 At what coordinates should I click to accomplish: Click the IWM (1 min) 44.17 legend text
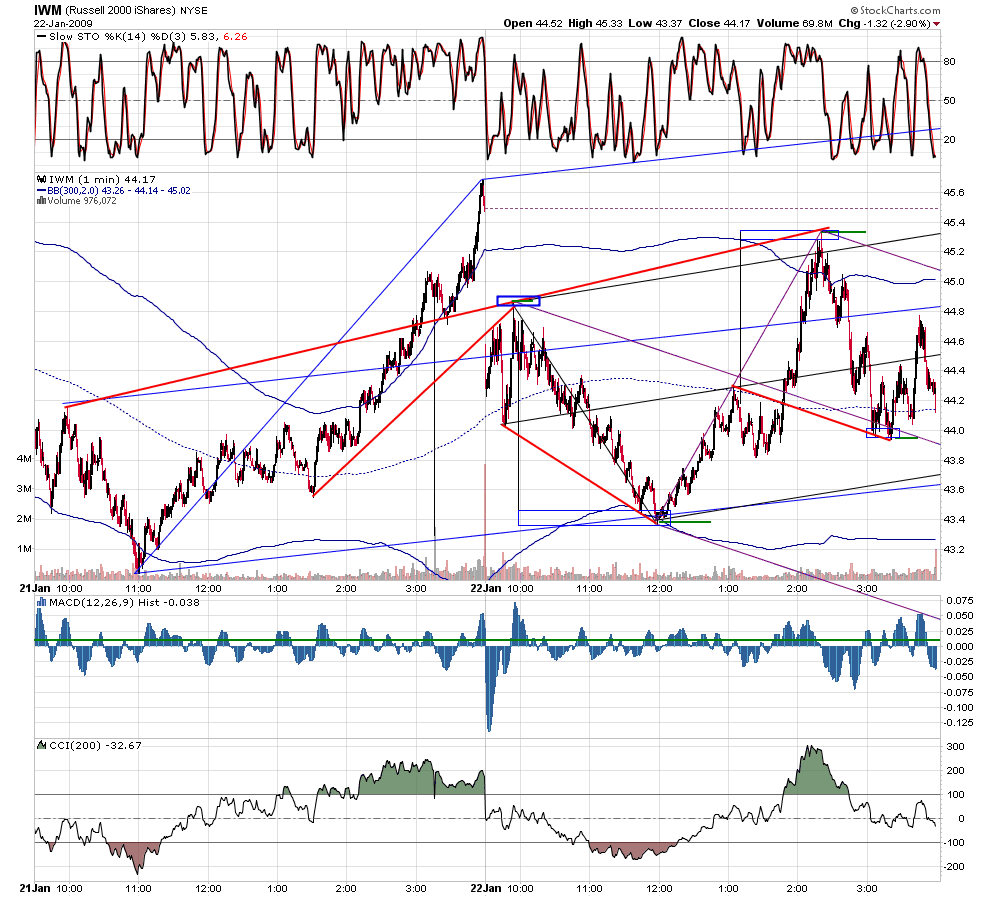tap(102, 179)
